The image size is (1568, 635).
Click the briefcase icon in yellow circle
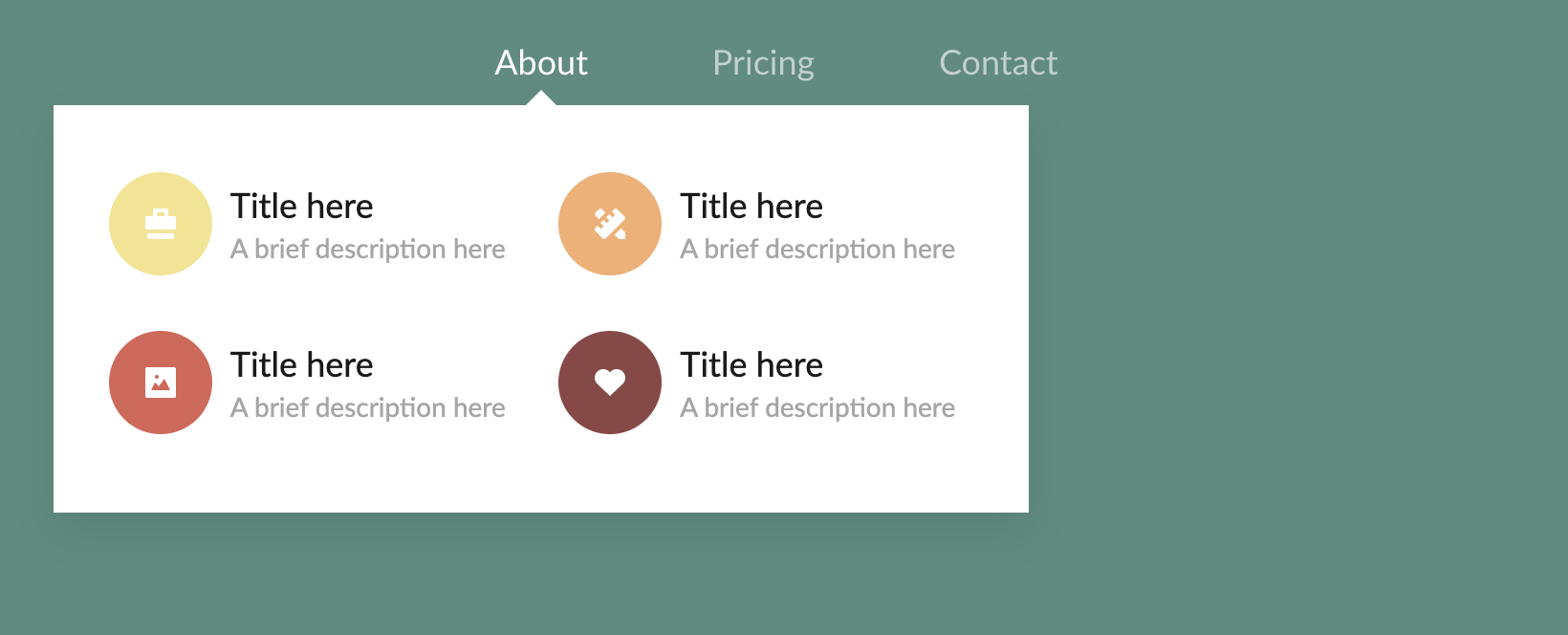coord(161,224)
